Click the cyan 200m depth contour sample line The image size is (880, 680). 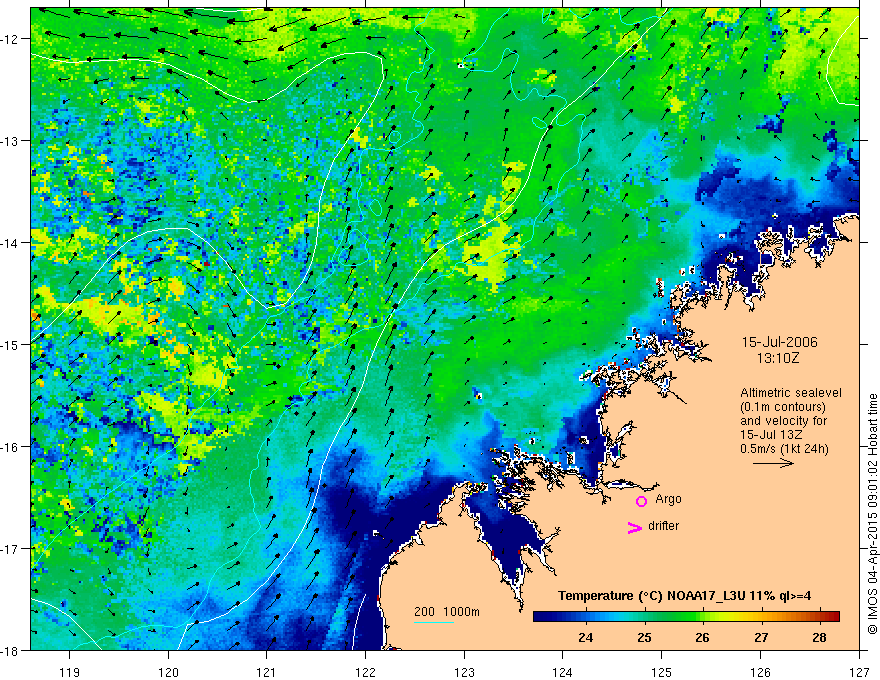point(434,622)
